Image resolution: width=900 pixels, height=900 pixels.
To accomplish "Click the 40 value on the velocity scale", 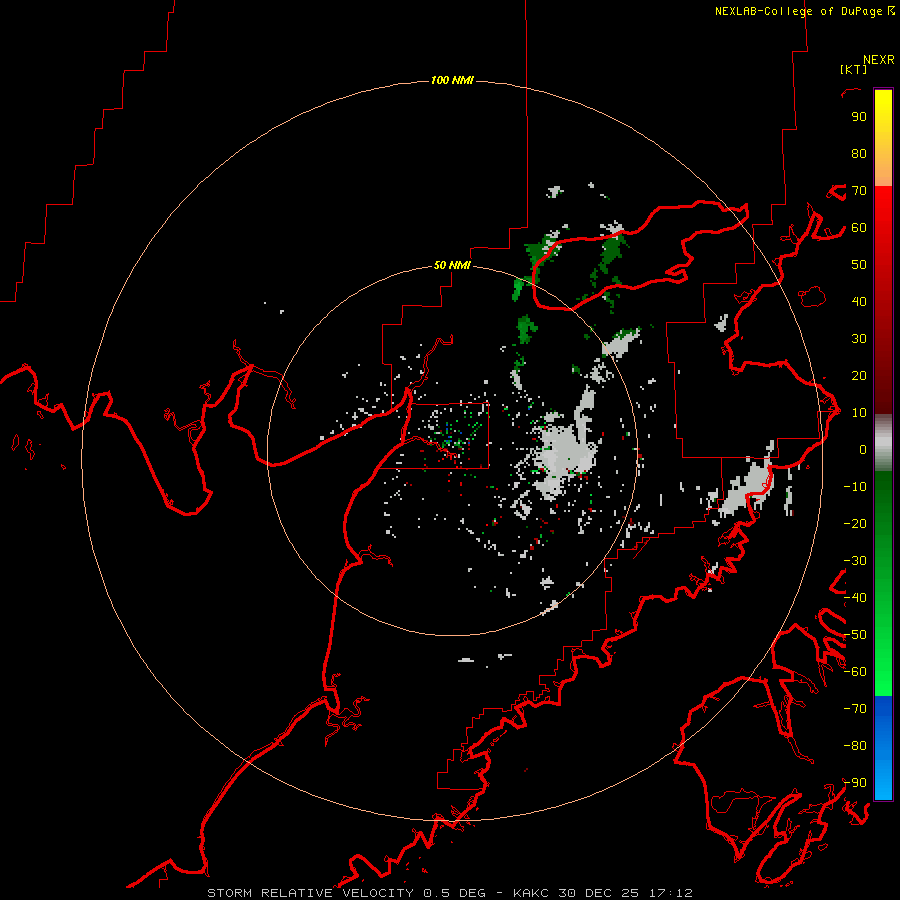I will (859, 302).
